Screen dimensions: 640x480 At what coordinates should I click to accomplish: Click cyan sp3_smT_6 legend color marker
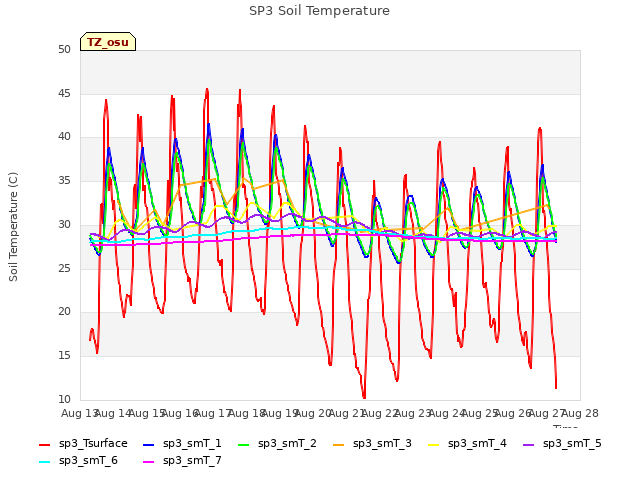[x=44, y=462]
